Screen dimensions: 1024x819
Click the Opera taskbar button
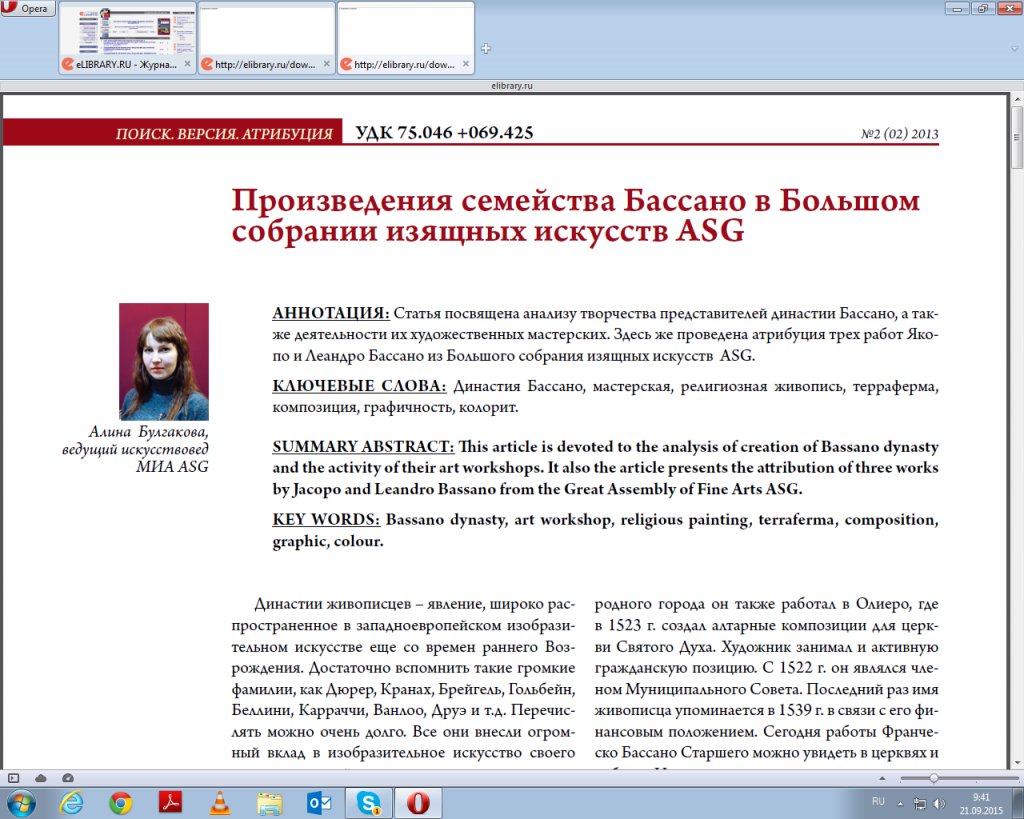[419, 803]
